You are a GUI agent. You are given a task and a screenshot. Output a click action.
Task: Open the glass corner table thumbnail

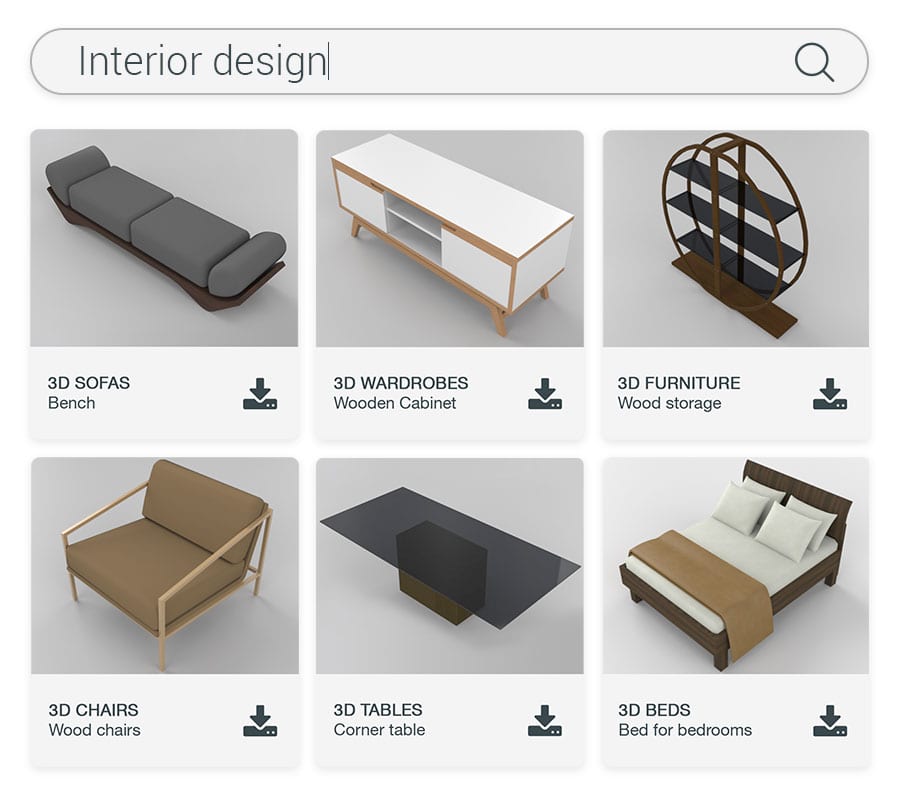[x=449, y=565]
